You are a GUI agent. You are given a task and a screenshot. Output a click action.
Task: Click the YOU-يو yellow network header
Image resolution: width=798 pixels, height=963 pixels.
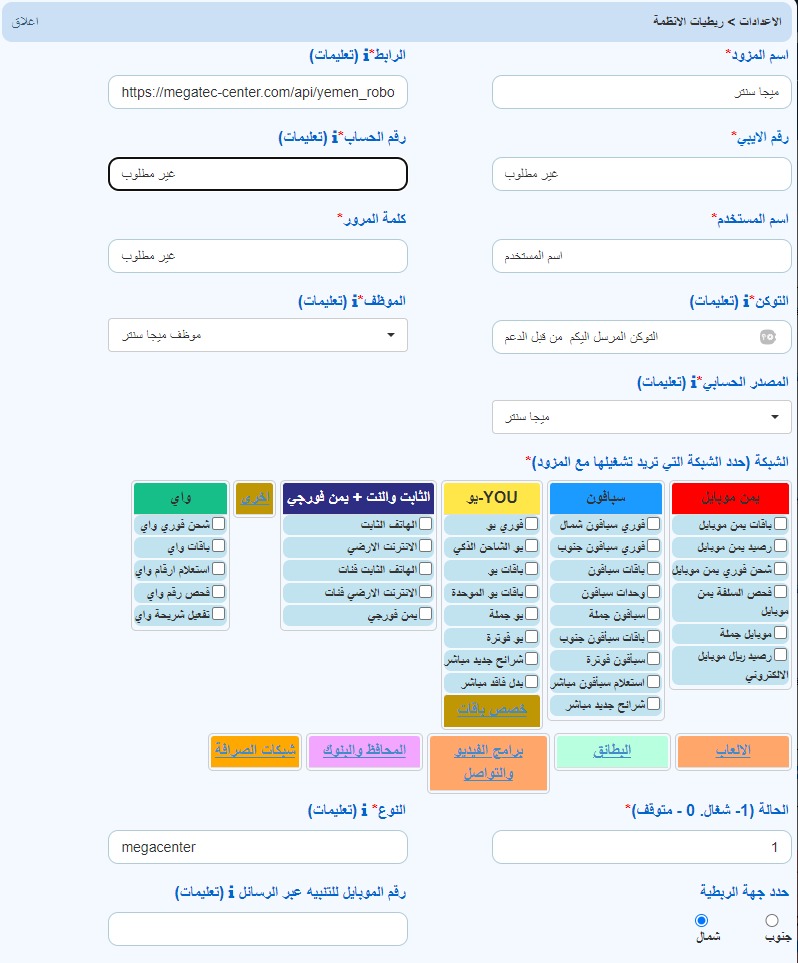point(491,498)
